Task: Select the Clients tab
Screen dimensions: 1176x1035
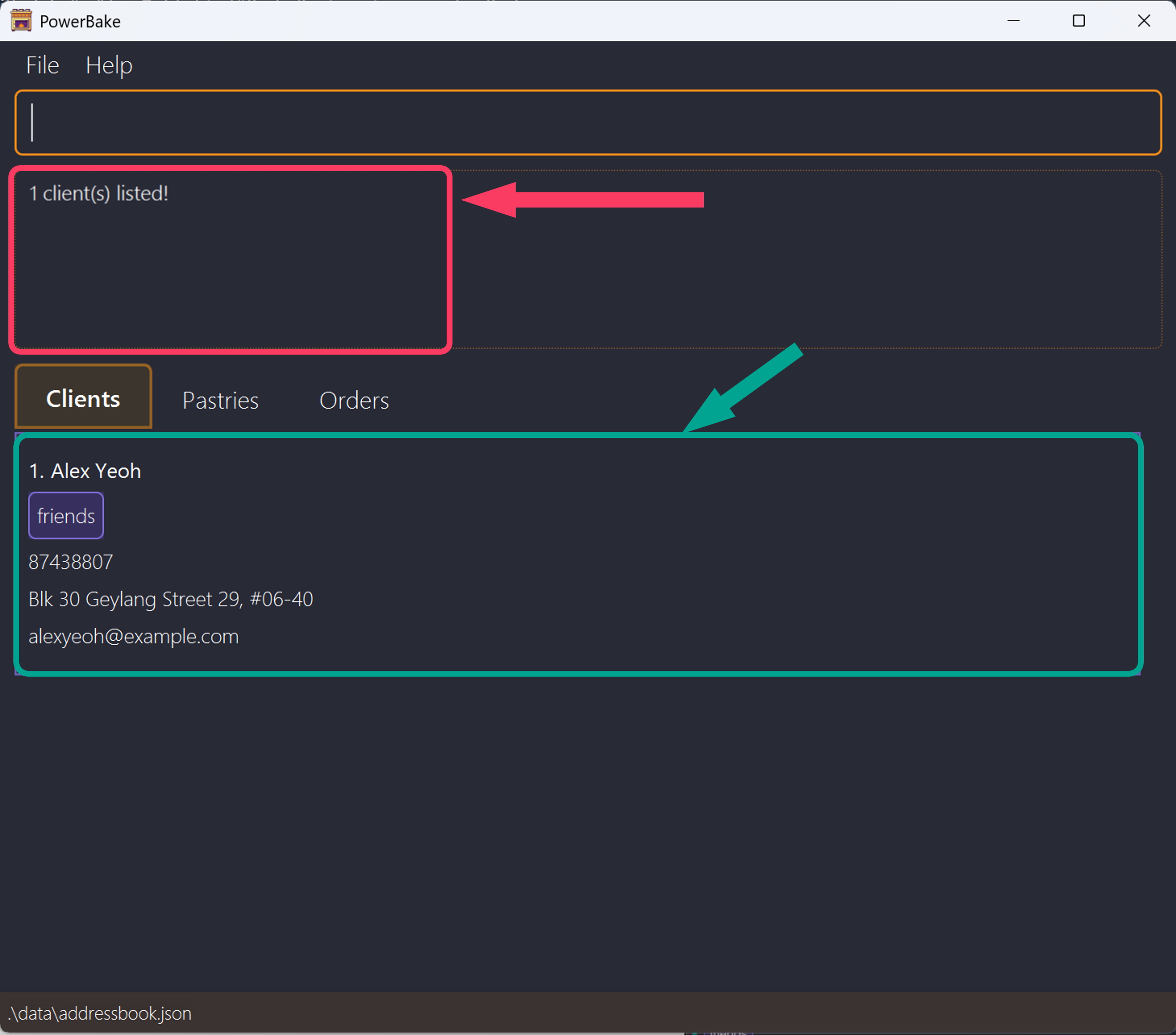Action: tap(83, 398)
